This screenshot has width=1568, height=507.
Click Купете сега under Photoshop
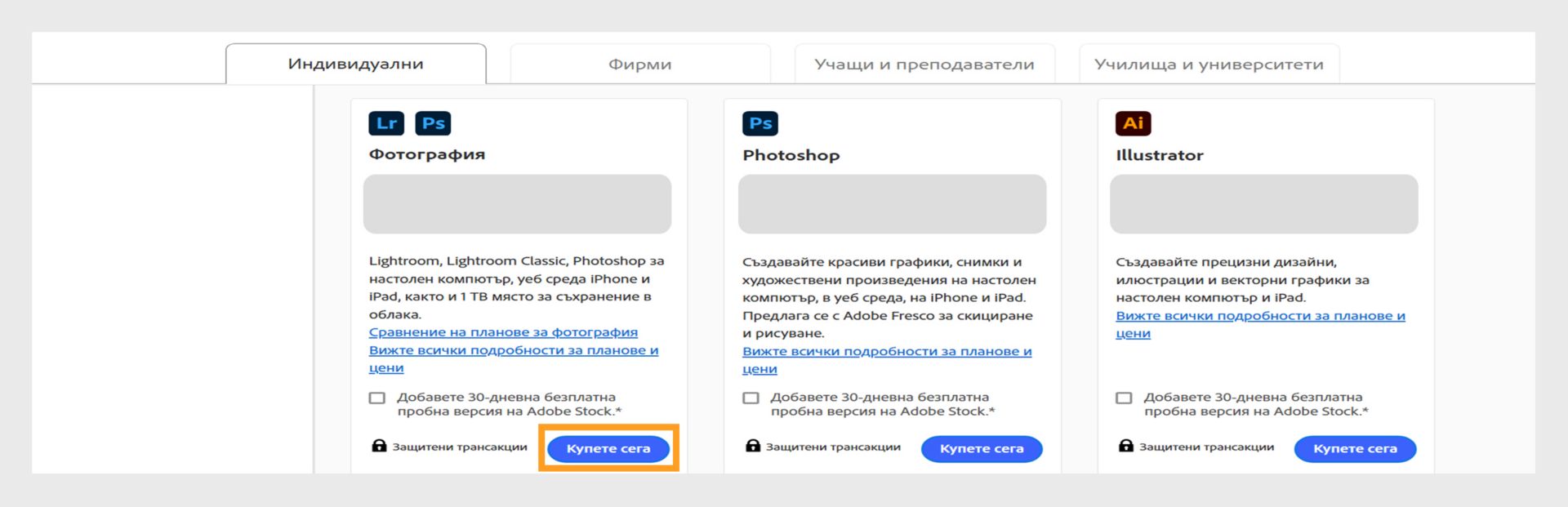(981, 449)
